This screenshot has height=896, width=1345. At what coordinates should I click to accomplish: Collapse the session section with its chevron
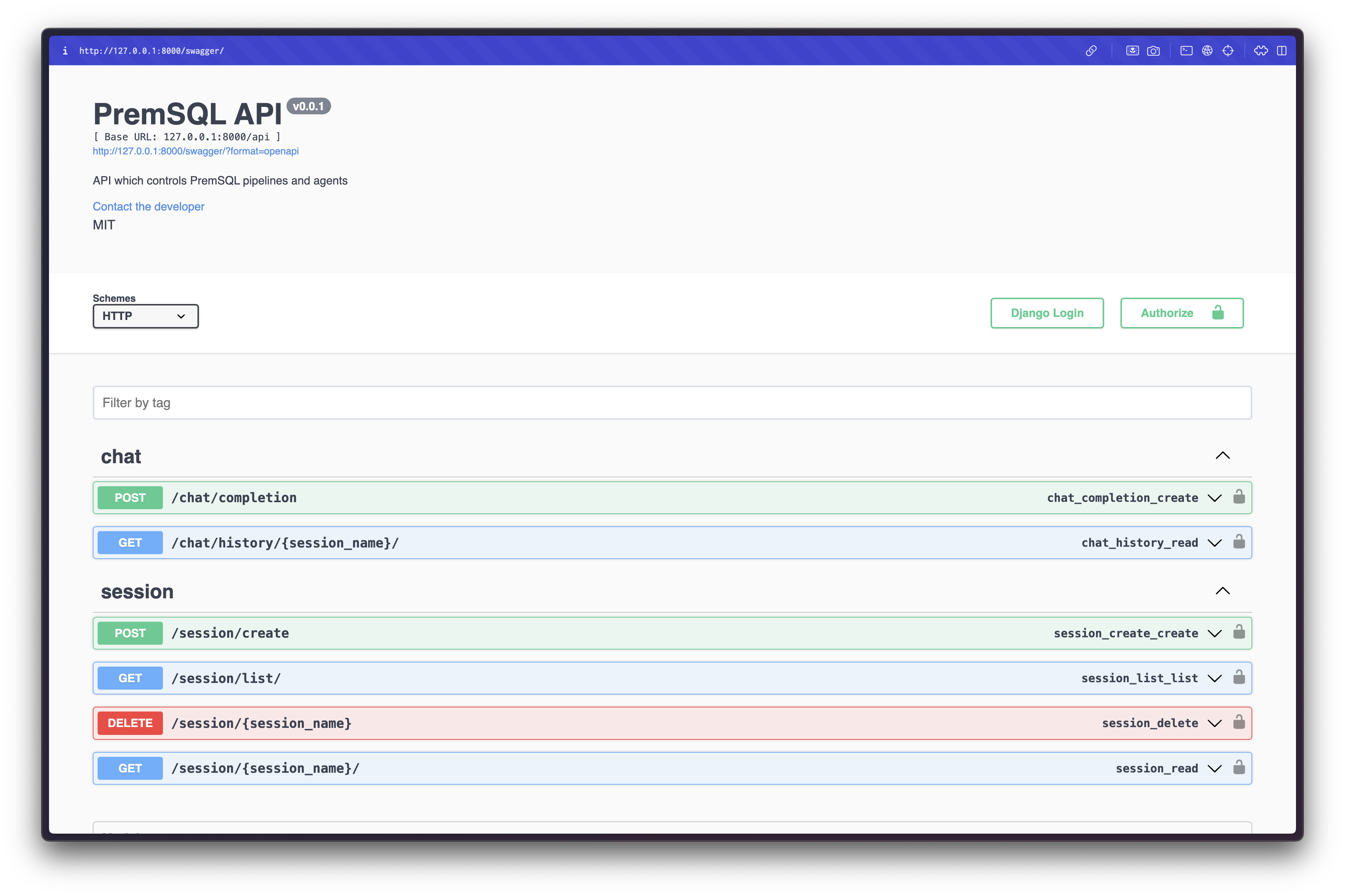[1222, 591]
